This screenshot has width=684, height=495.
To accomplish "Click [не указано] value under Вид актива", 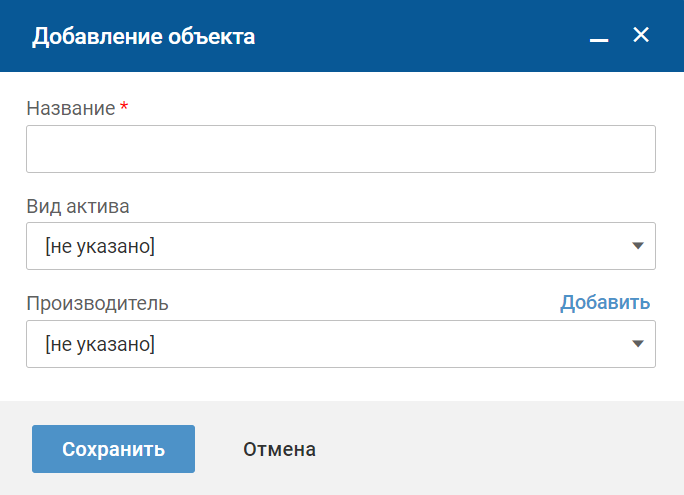I will click(x=100, y=246).
